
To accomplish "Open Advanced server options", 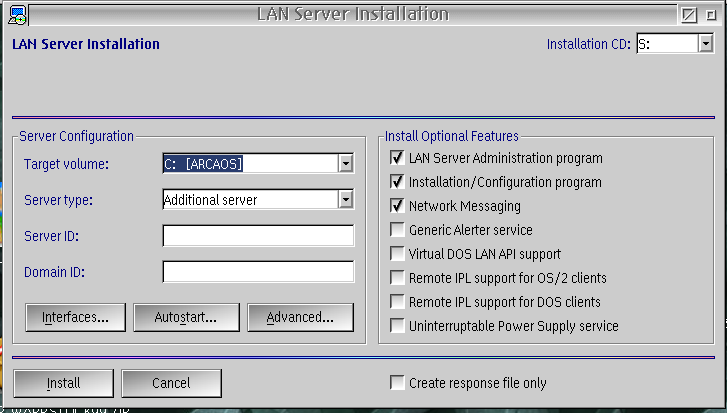I will tap(300, 317).
